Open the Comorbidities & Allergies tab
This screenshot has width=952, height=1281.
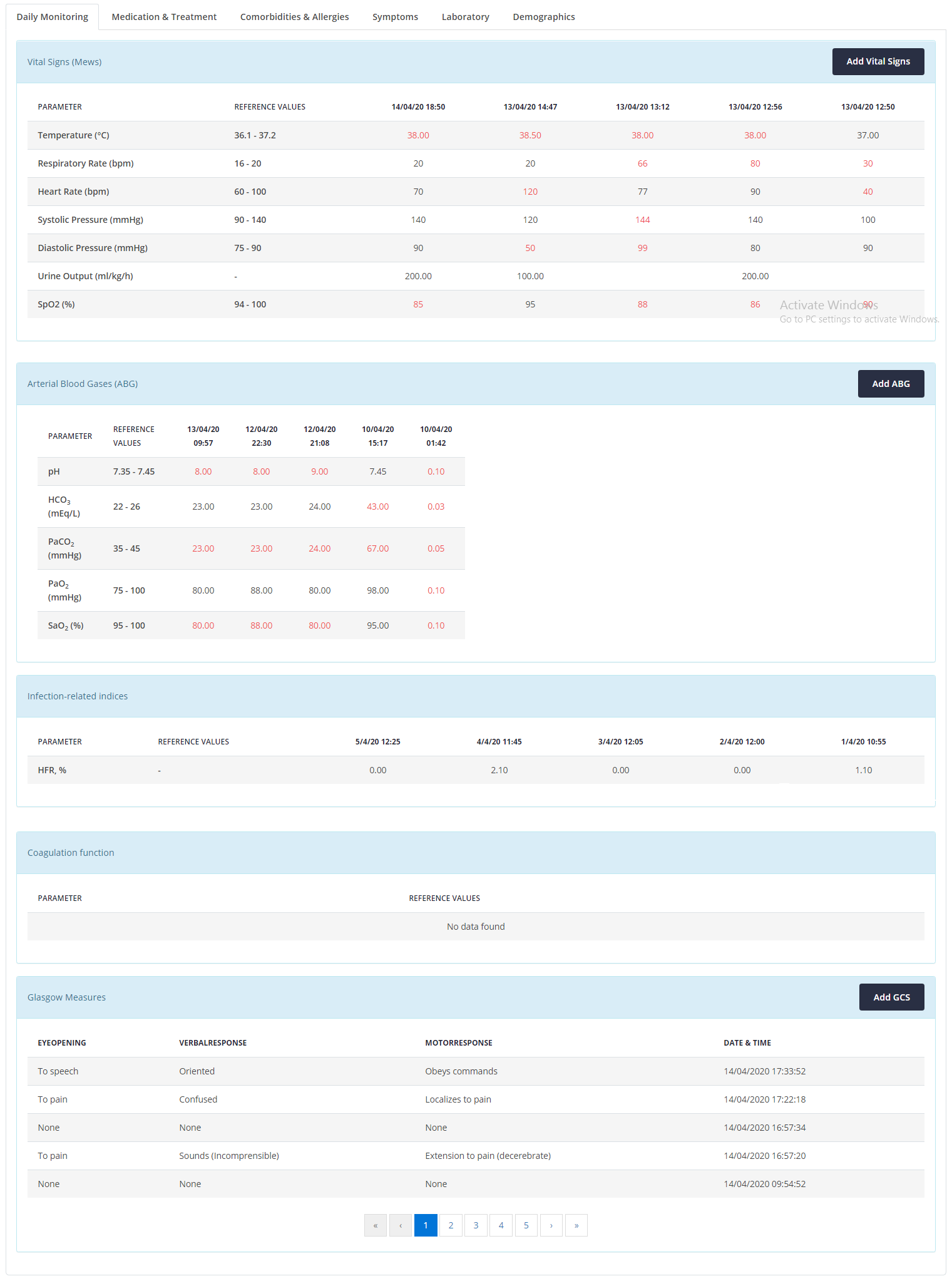pos(294,17)
